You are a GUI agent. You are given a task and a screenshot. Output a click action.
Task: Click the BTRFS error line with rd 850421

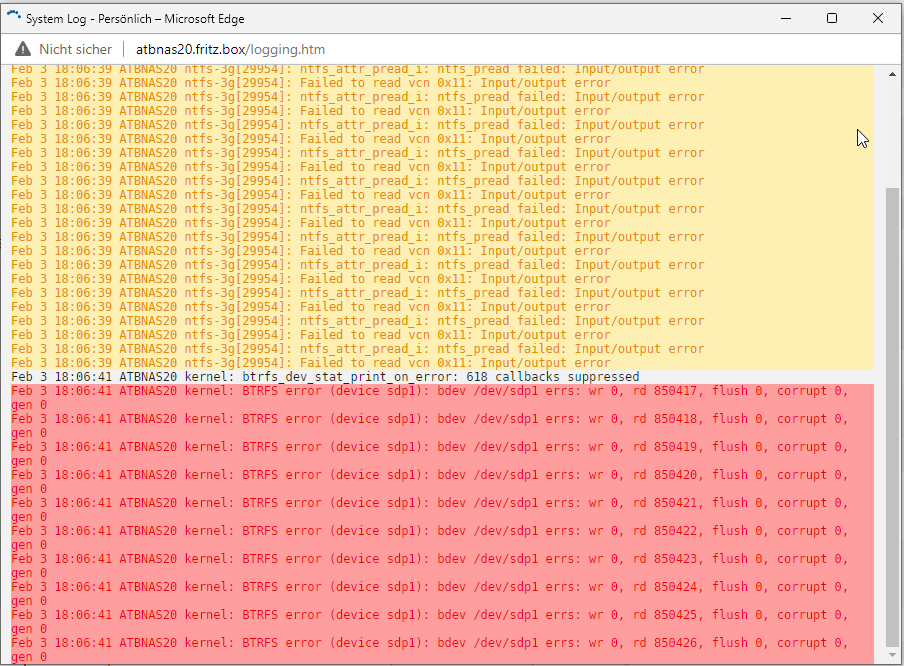442,510
